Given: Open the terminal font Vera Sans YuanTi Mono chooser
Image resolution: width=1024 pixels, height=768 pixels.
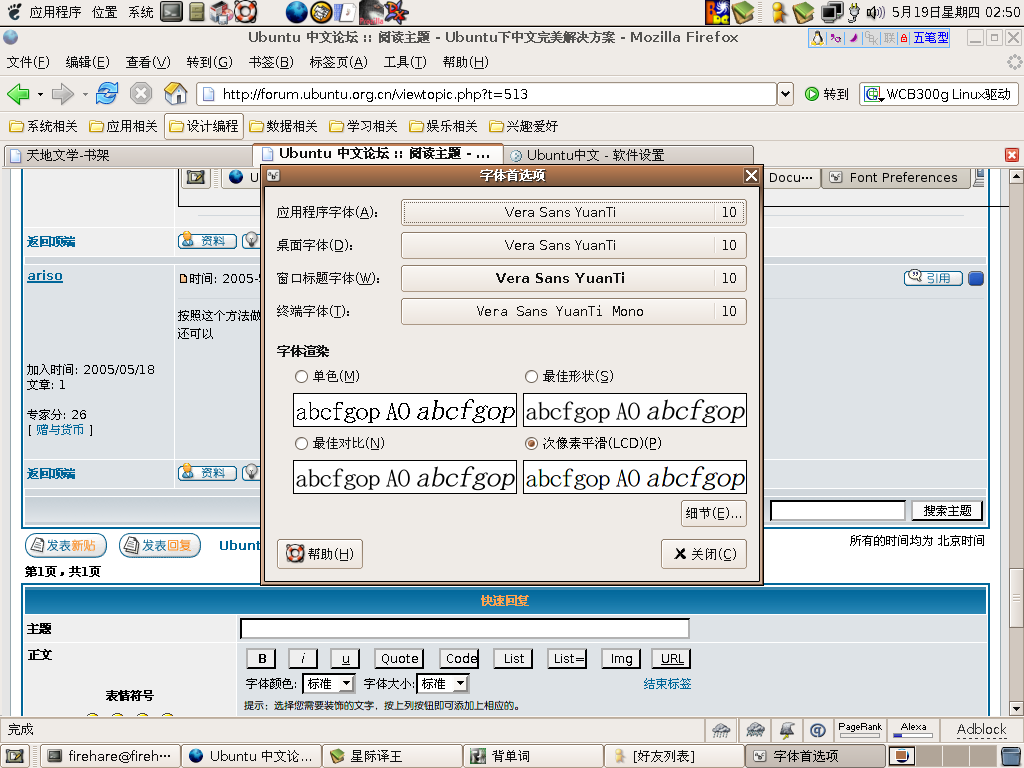Looking at the screenshot, I should point(573,312).
